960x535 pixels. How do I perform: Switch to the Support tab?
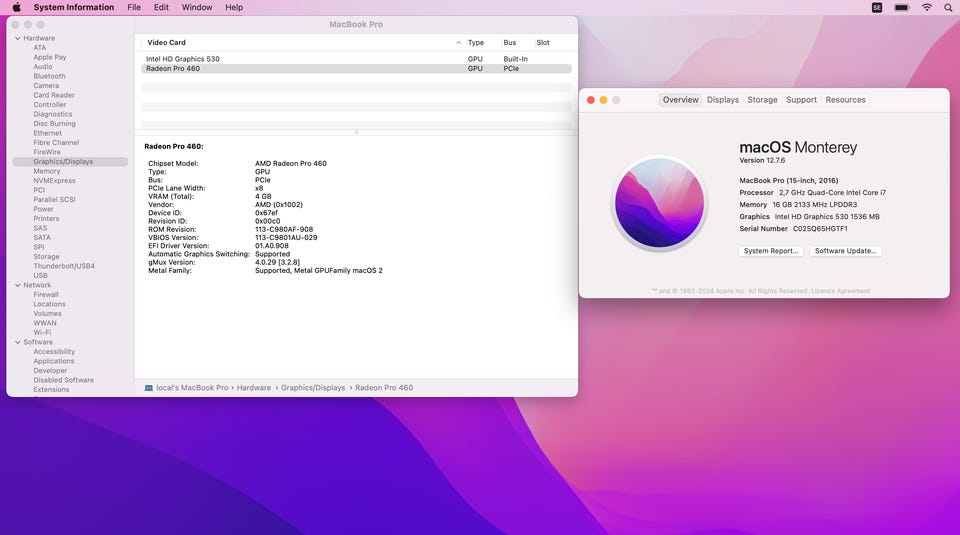(x=801, y=100)
